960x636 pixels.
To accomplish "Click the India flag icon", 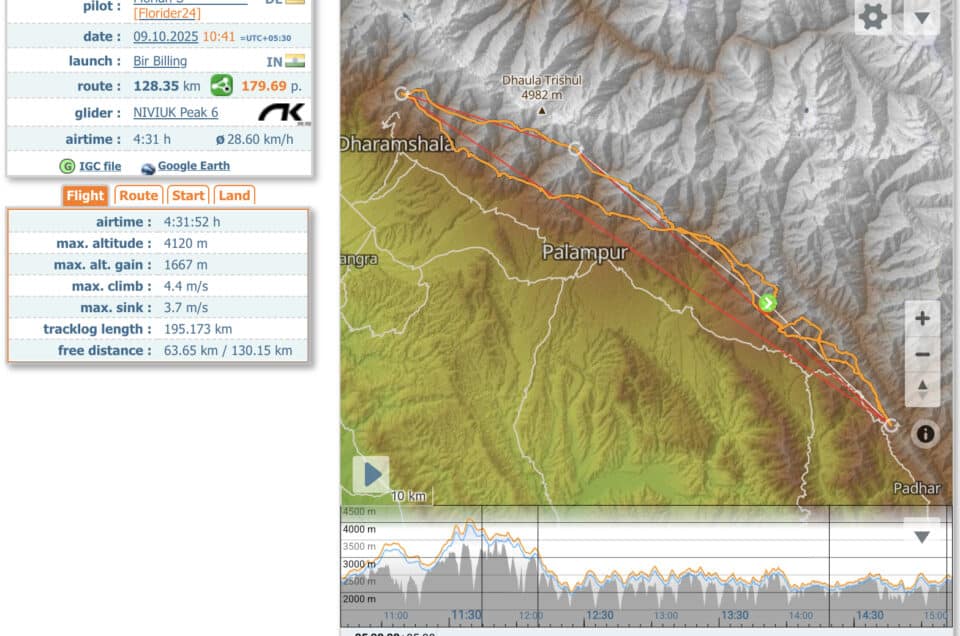I will coord(295,61).
